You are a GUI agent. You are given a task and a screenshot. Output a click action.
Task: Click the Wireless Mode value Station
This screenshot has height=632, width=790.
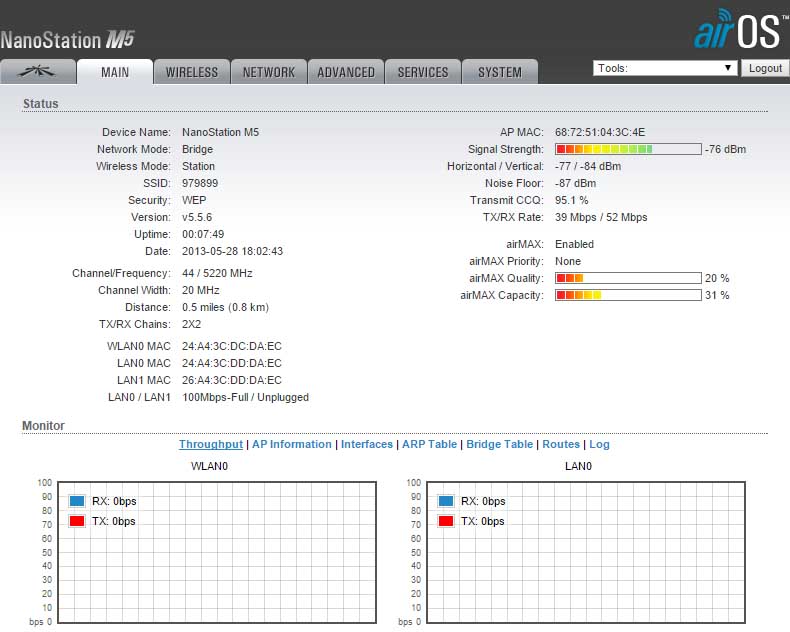point(198,166)
